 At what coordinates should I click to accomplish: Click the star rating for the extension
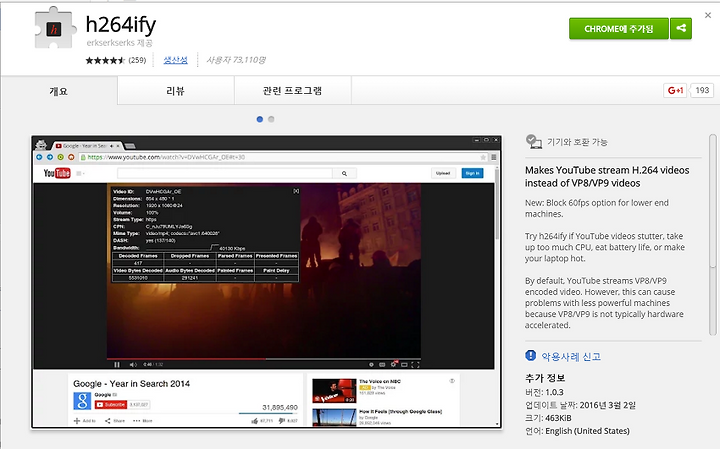(105, 60)
